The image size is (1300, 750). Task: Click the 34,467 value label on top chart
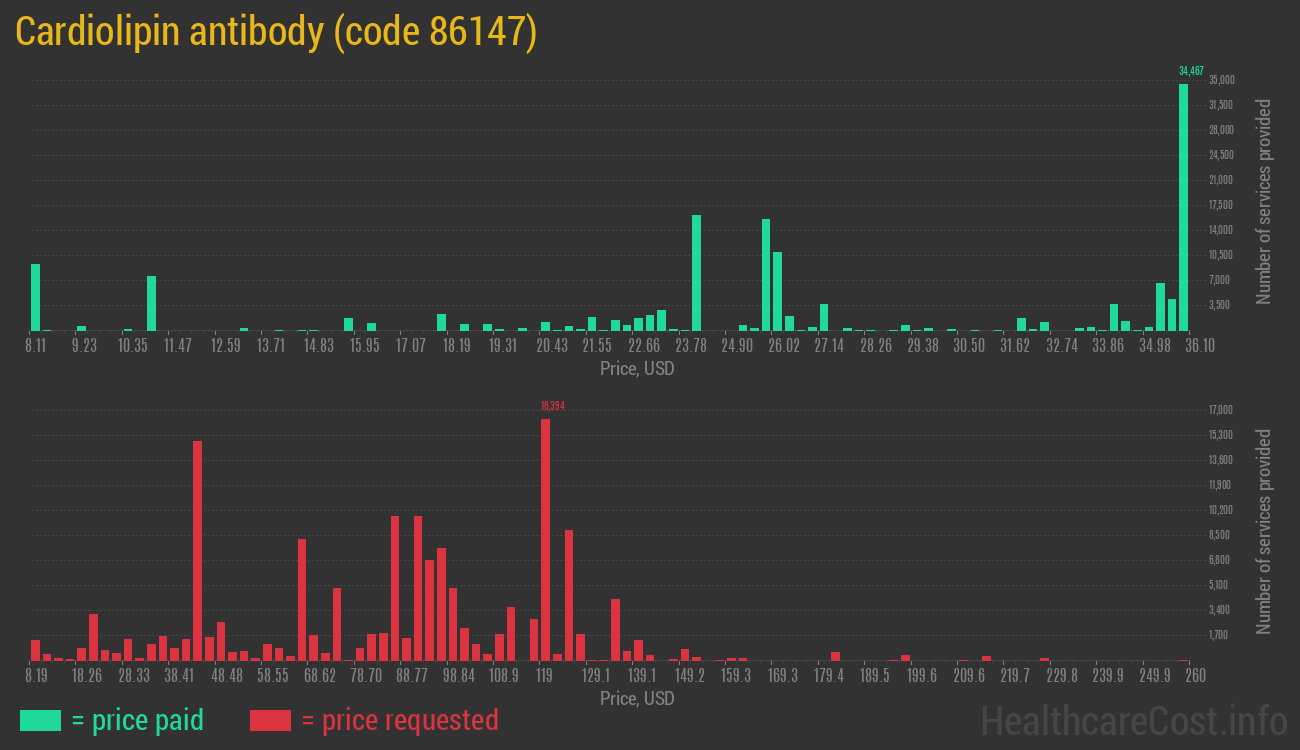(1191, 71)
